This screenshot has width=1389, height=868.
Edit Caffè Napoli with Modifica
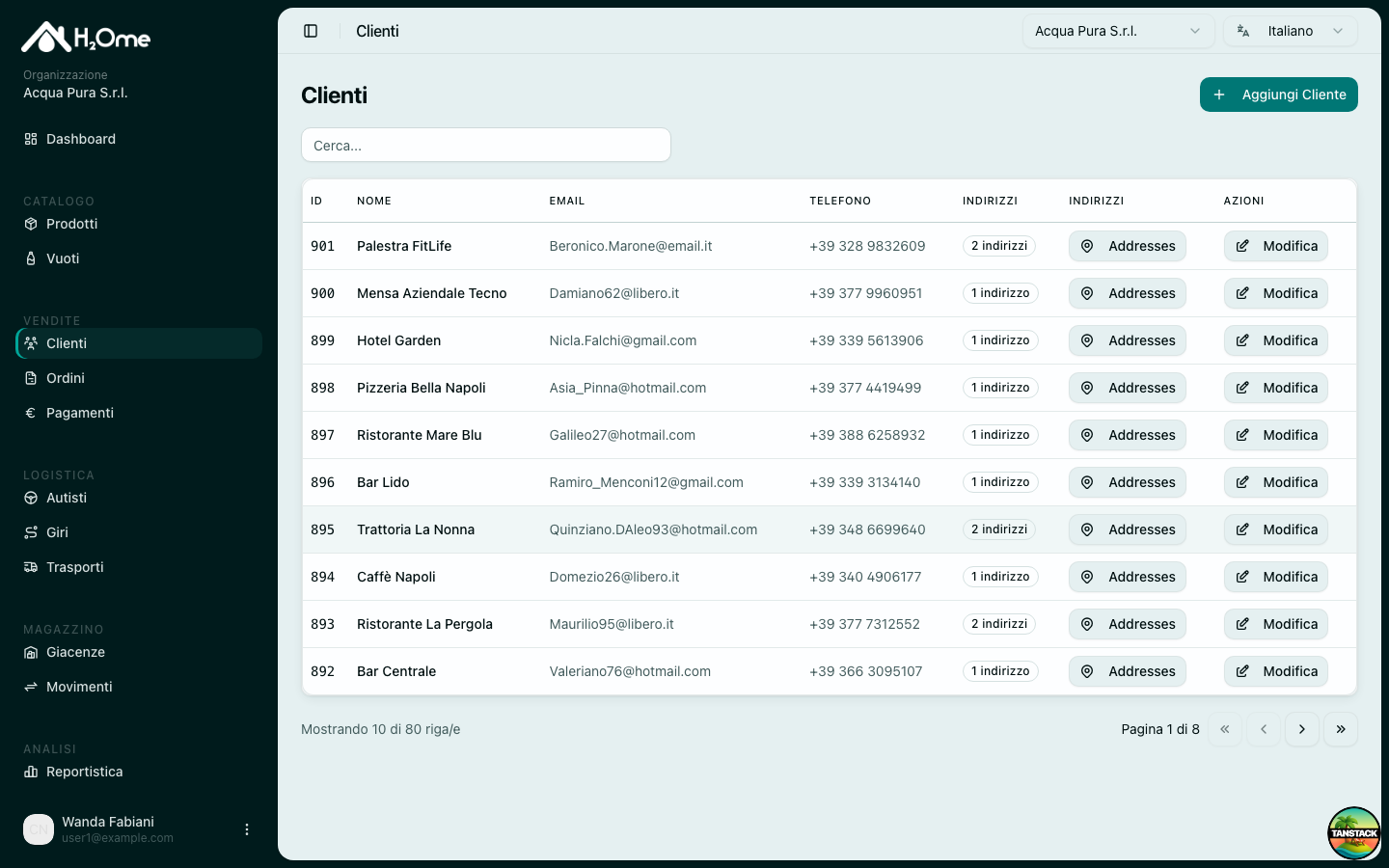(1276, 577)
